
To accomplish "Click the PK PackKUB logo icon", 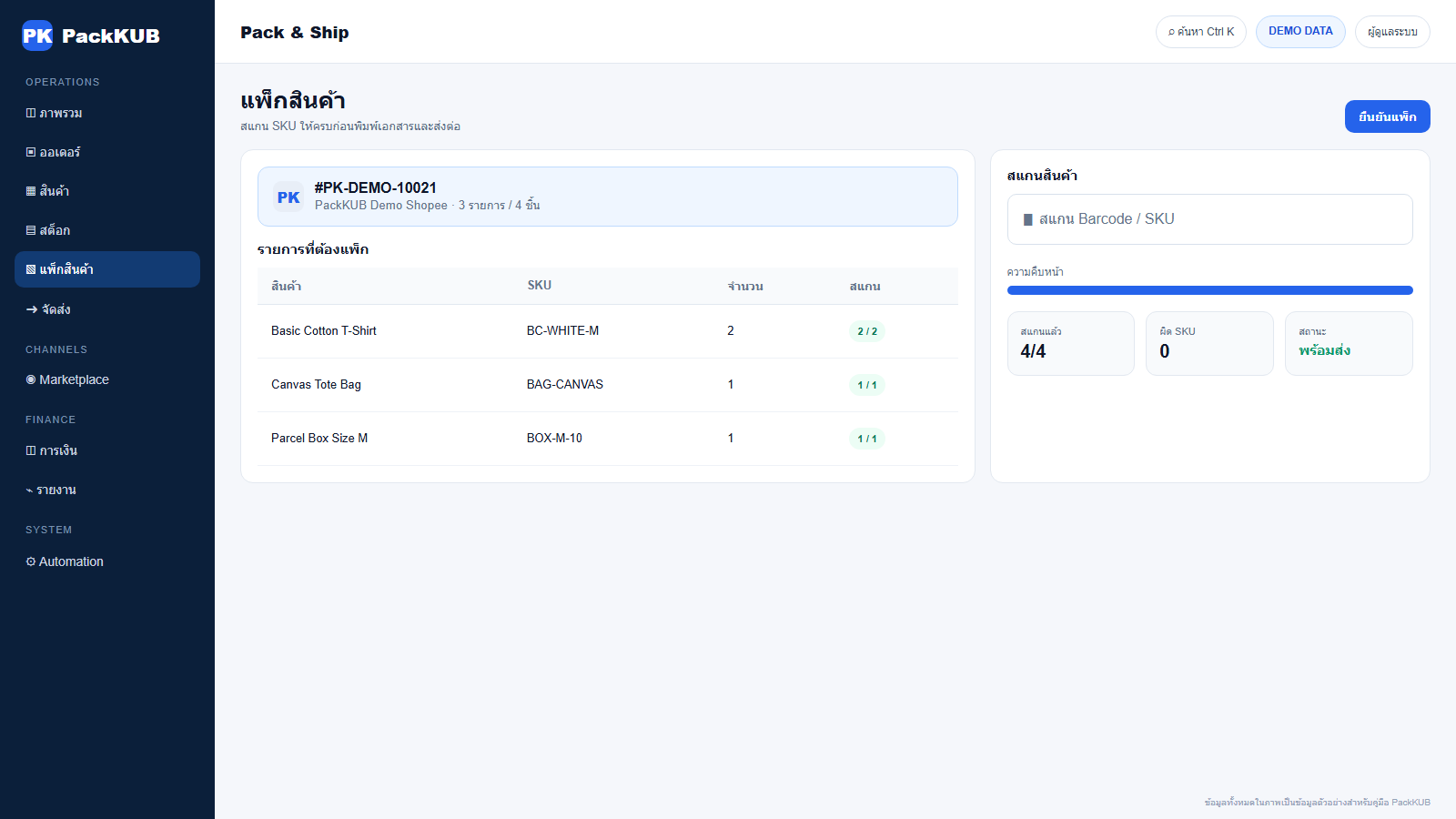I will (x=37, y=35).
